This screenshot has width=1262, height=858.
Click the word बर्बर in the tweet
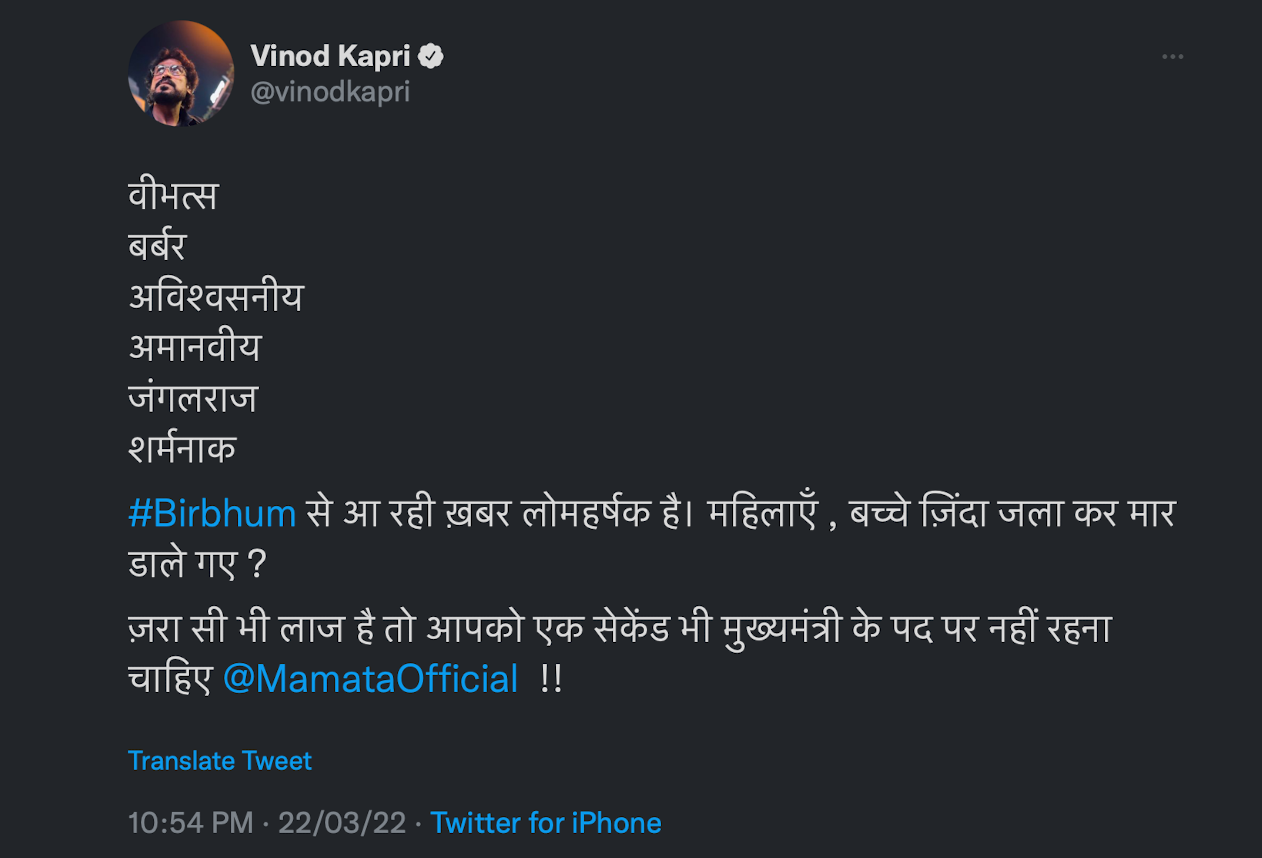[157, 246]
